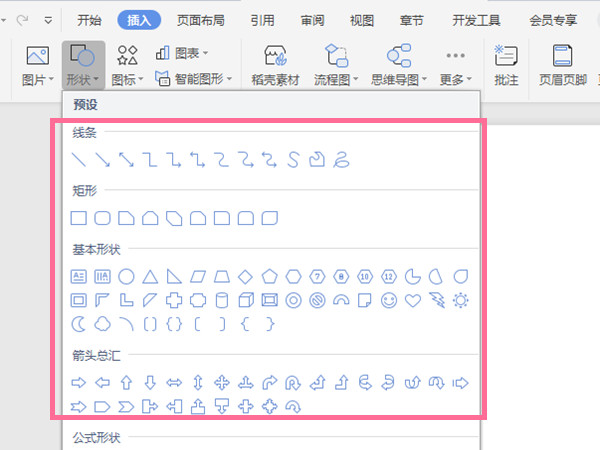The width and height of the screenshot is (600, 450).
Task: Select the heart shape
Action: coord(413,300)
